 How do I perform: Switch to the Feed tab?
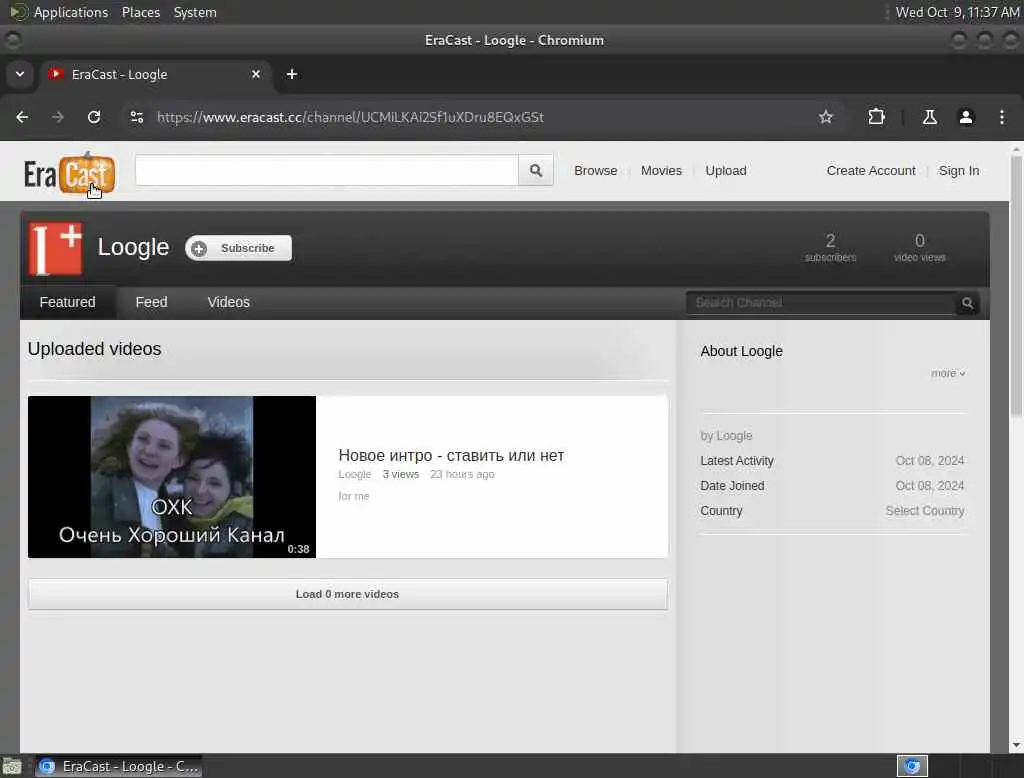tap(151, 302)
